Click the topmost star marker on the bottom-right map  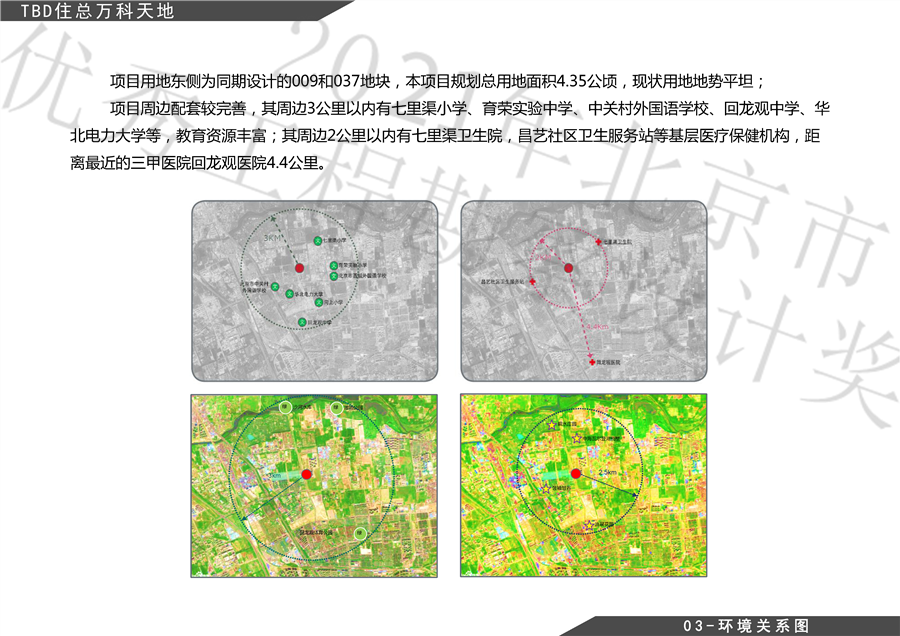point(550,425)
